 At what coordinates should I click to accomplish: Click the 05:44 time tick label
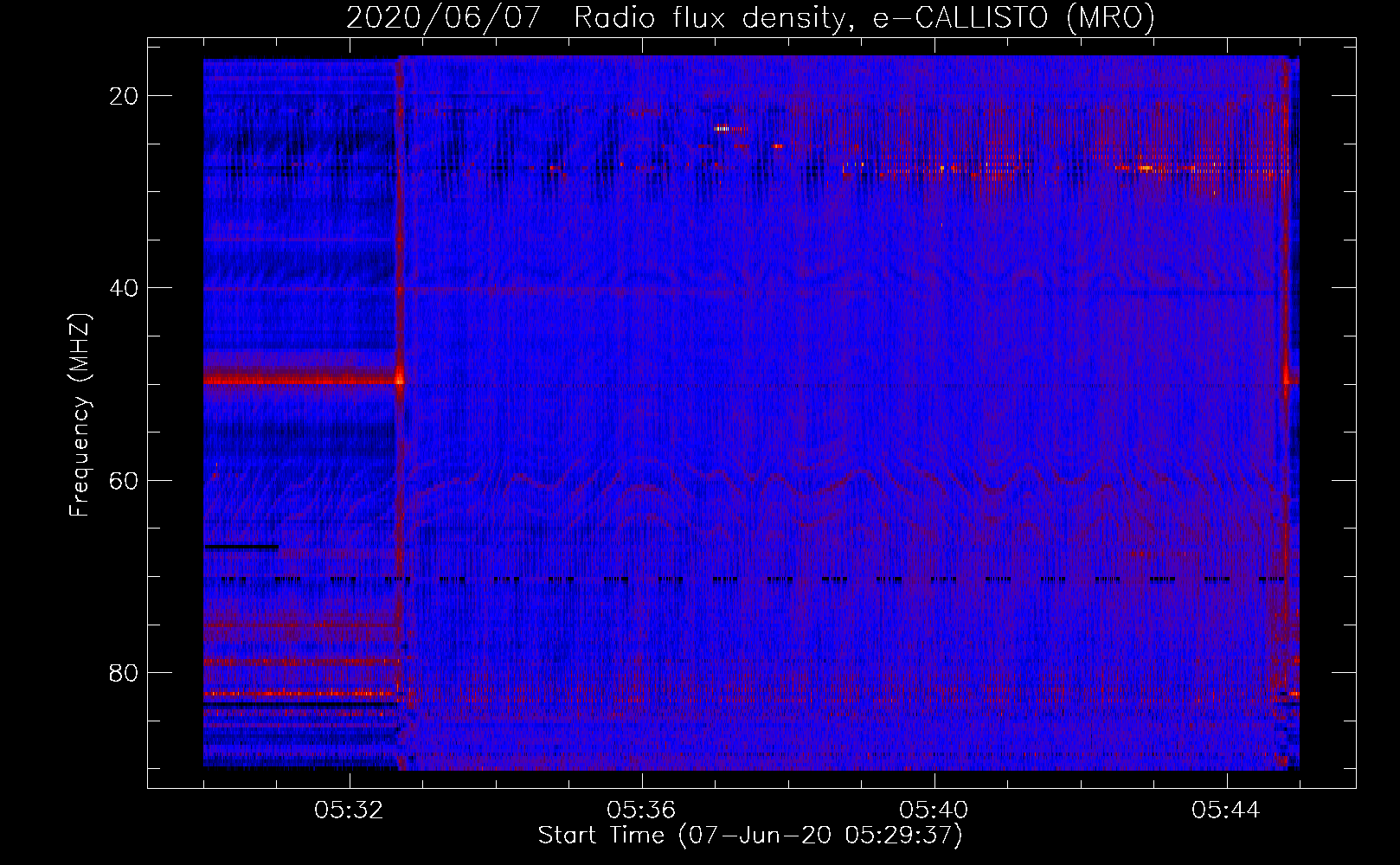1226,811
